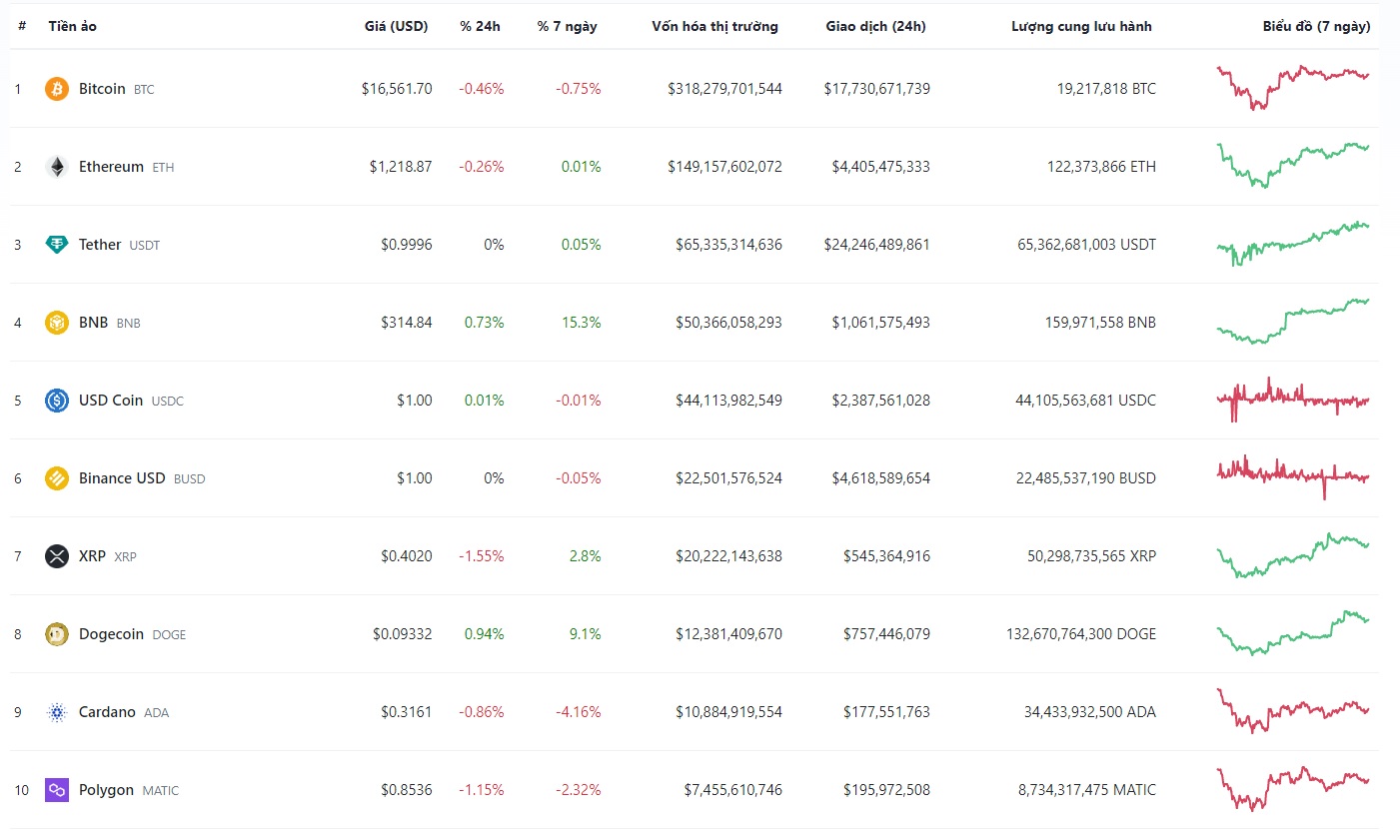1400x840 pixels.
Task: Select Cardano price $0.3161
Action: [407, 712]
